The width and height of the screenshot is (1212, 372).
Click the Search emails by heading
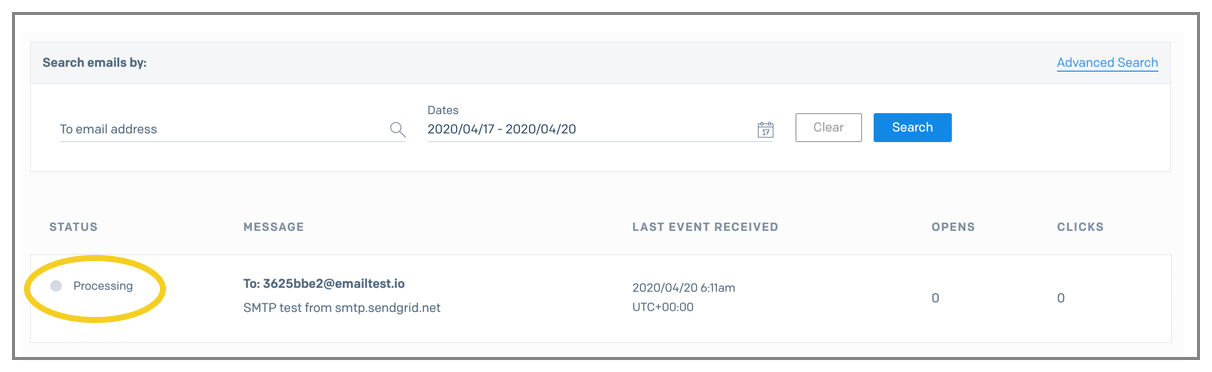point(95,62)
